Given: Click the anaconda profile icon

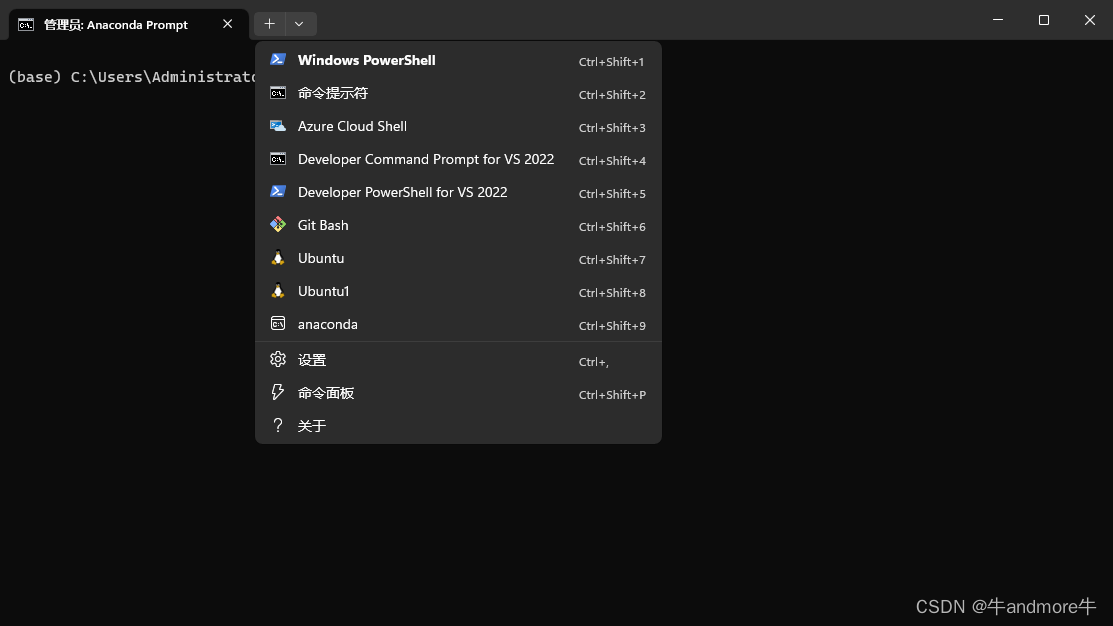Looking at the screenshot, I should coord(278,324).
